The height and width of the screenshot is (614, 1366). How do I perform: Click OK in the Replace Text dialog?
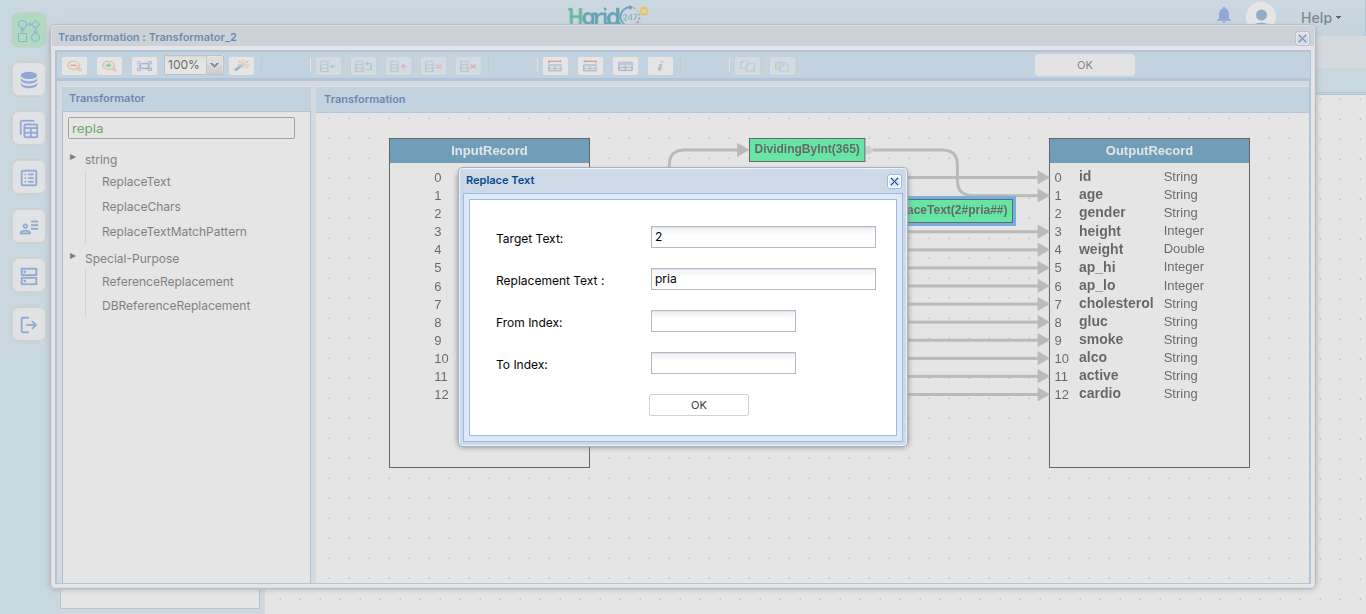tap(699, 405)
